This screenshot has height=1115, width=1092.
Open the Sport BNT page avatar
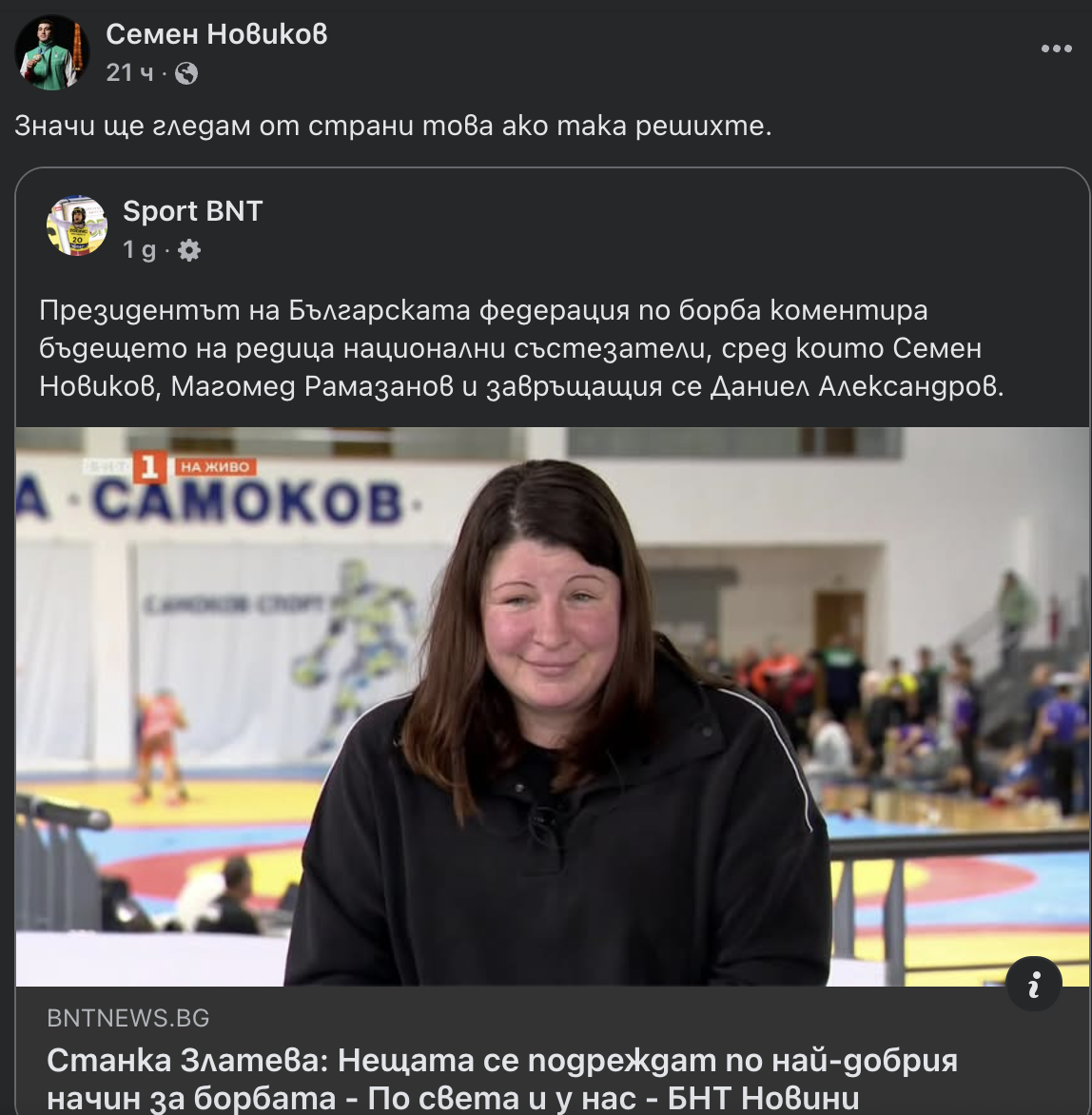[x=77, y=225]
